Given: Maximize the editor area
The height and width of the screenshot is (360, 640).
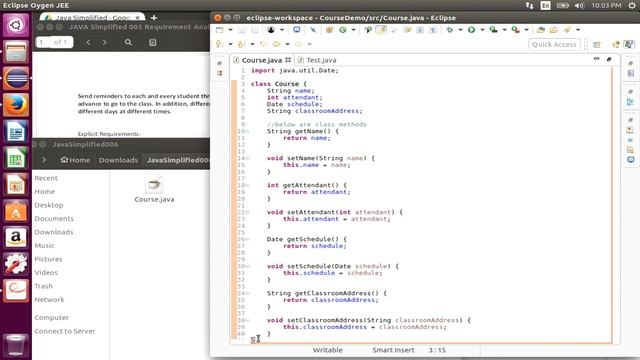Looking at the screenshot, I should point(609,59).
